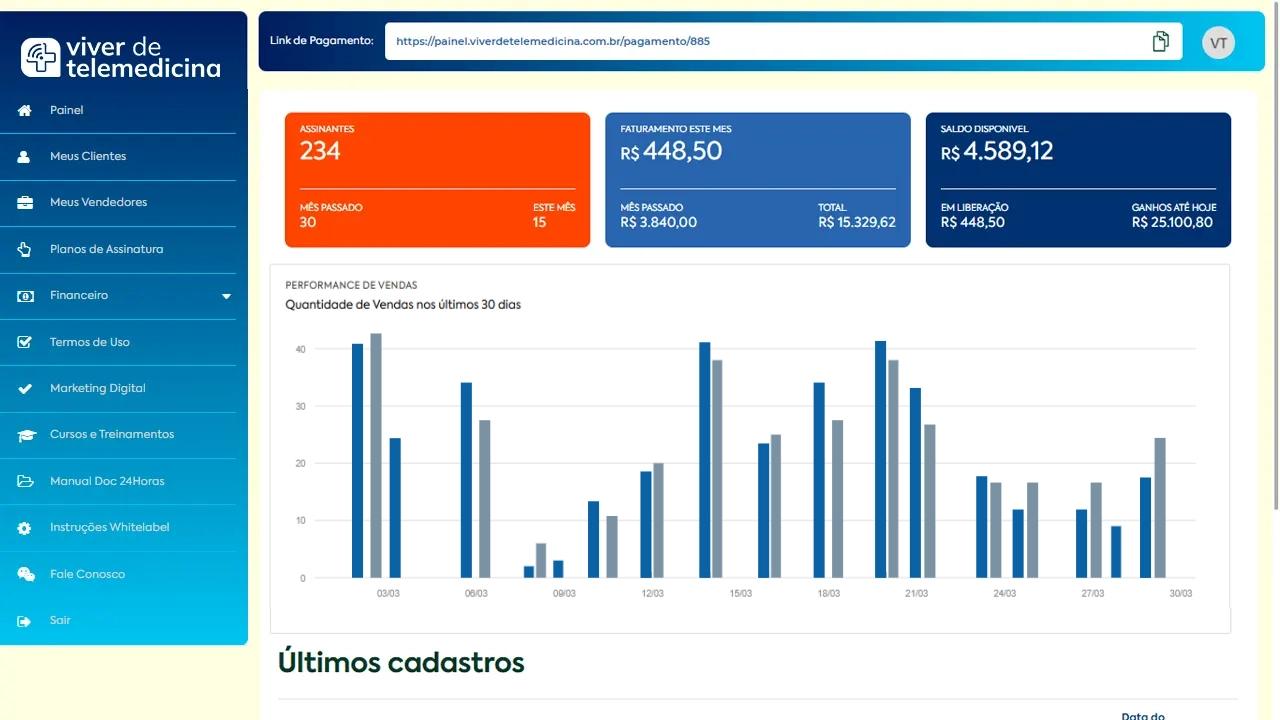Click the tallest gray bar near 03/03
This screenshot has height=720, width=1280.
pos(376,455)
